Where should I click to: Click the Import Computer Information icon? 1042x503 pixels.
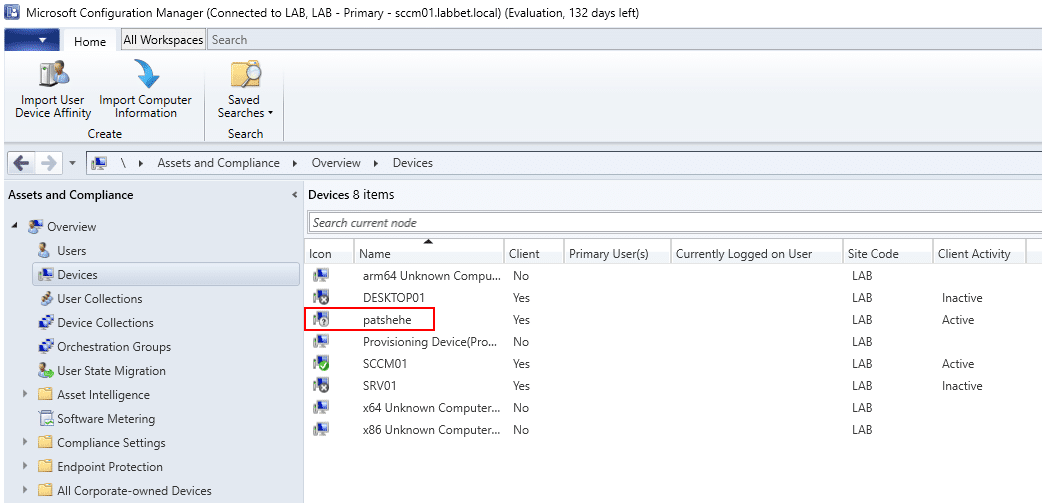point(146,74)
